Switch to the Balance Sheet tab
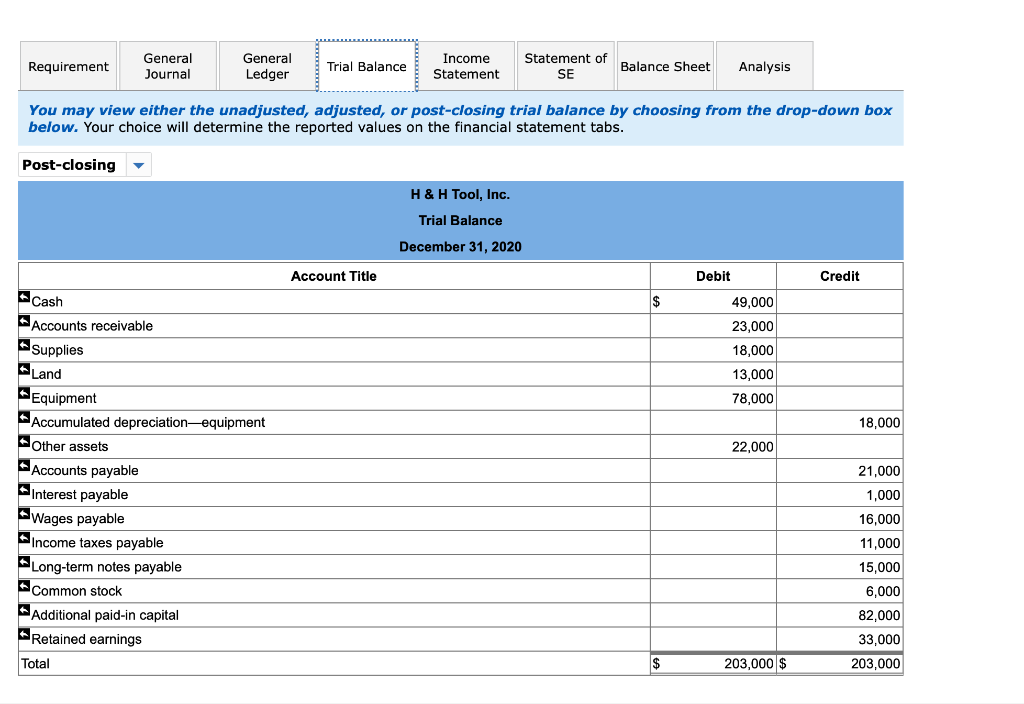This screenshot has height=704, width=1024. click(665, 65)
